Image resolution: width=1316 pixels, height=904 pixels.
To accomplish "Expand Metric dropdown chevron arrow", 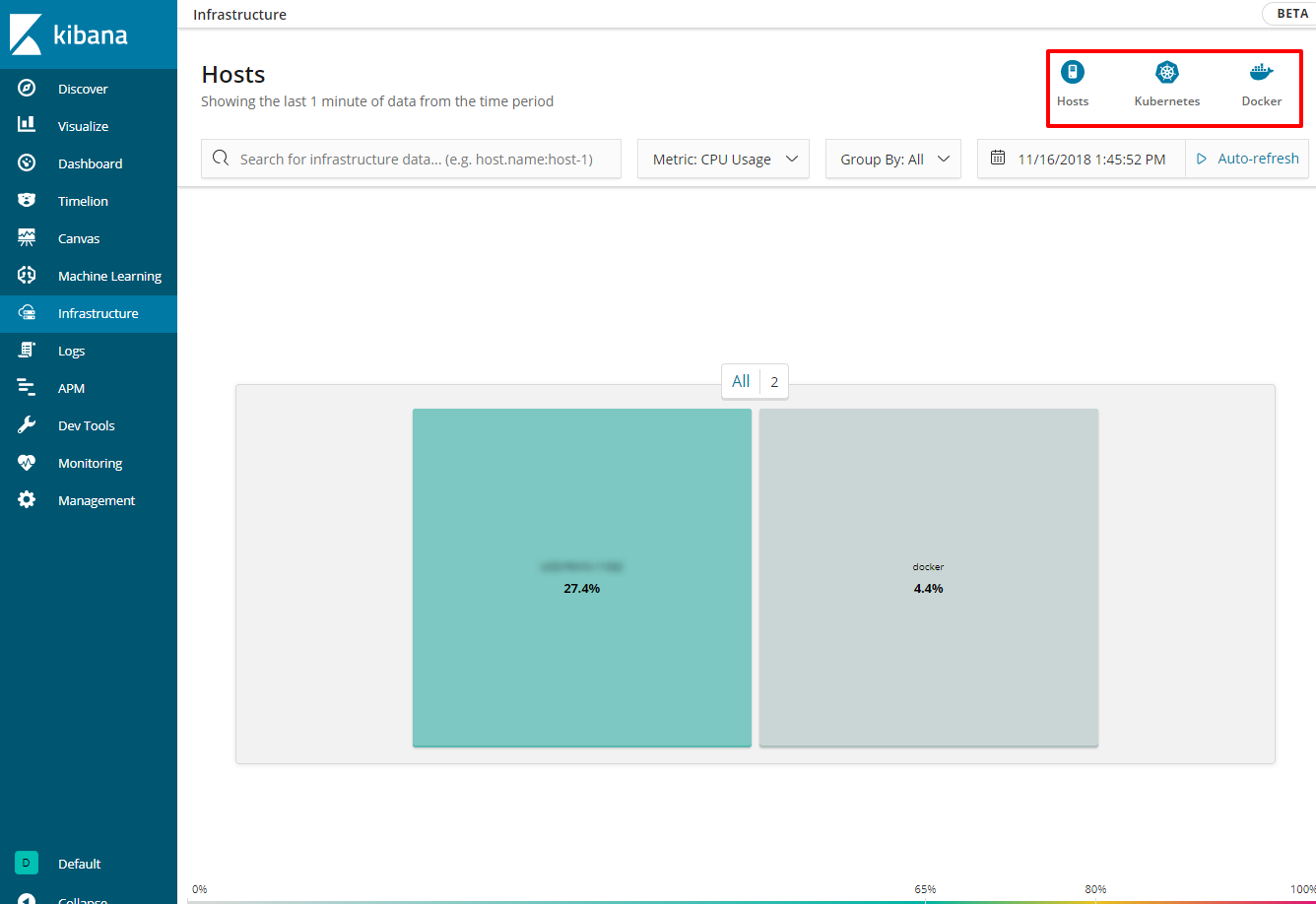I will (792, 159).
